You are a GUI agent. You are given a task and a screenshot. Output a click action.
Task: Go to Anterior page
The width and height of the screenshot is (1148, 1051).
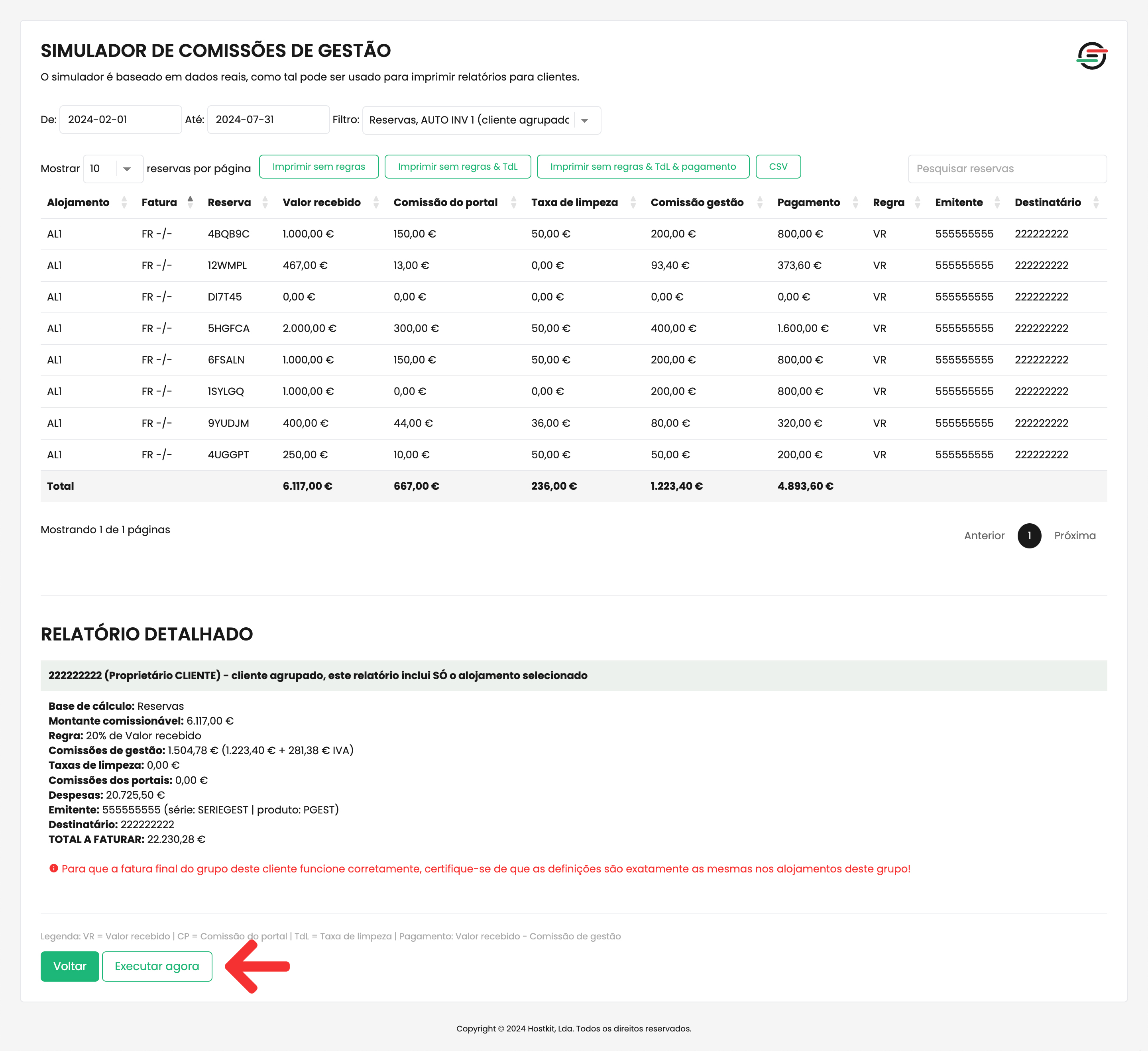pyautogui.click(x=984, y=535)
